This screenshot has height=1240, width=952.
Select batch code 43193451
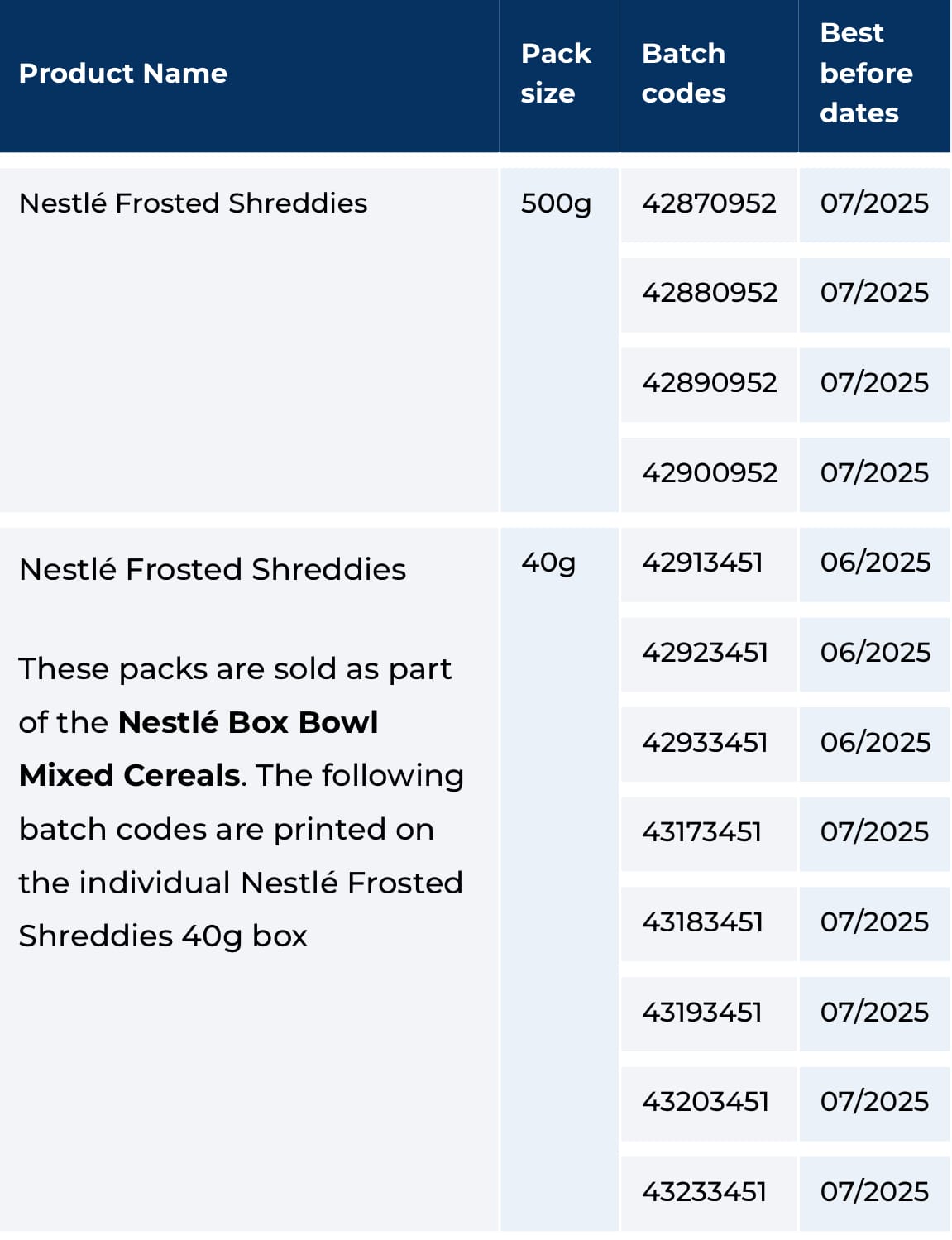[701, 1013]
